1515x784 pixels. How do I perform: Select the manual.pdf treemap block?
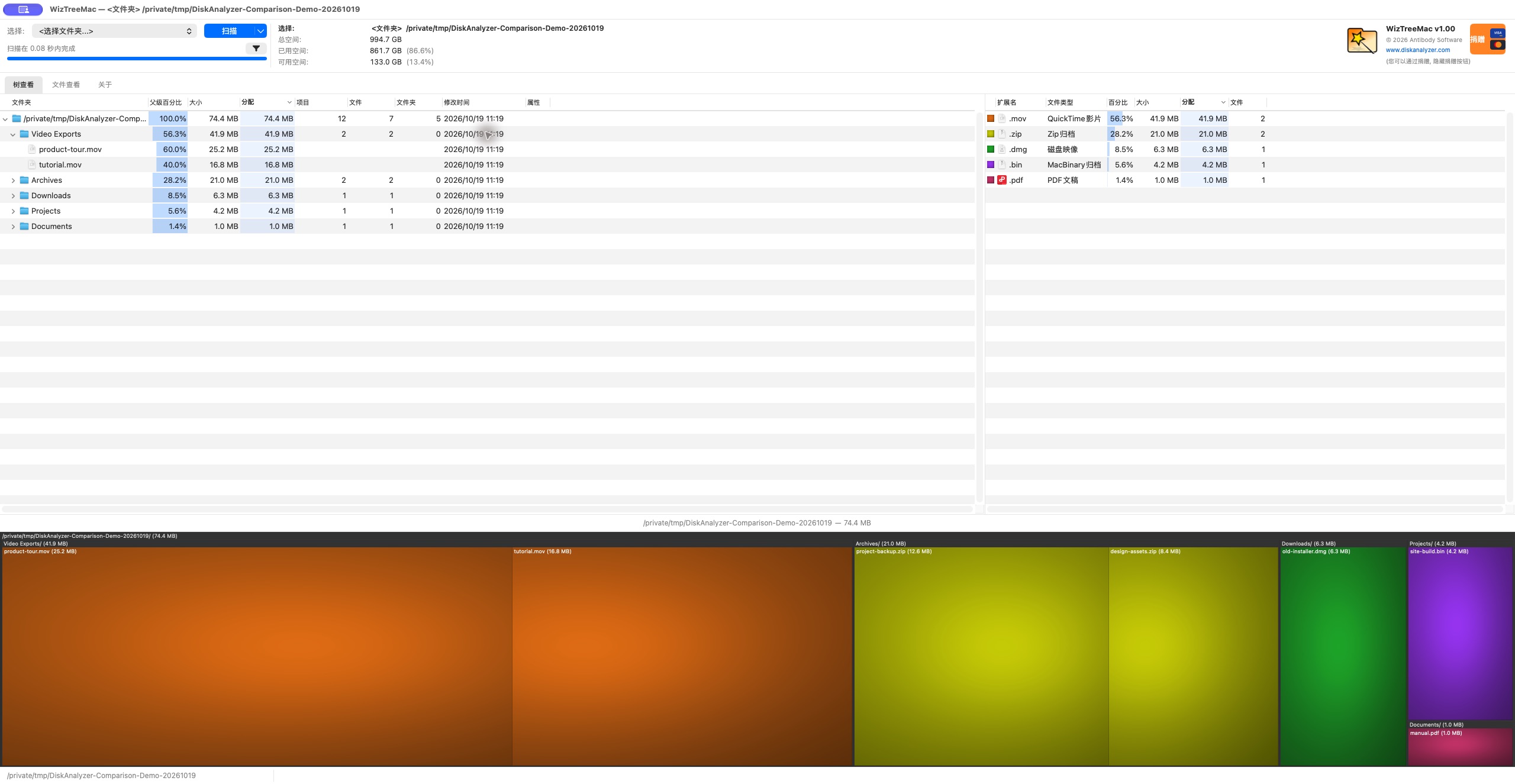[x=1460, y=747]
